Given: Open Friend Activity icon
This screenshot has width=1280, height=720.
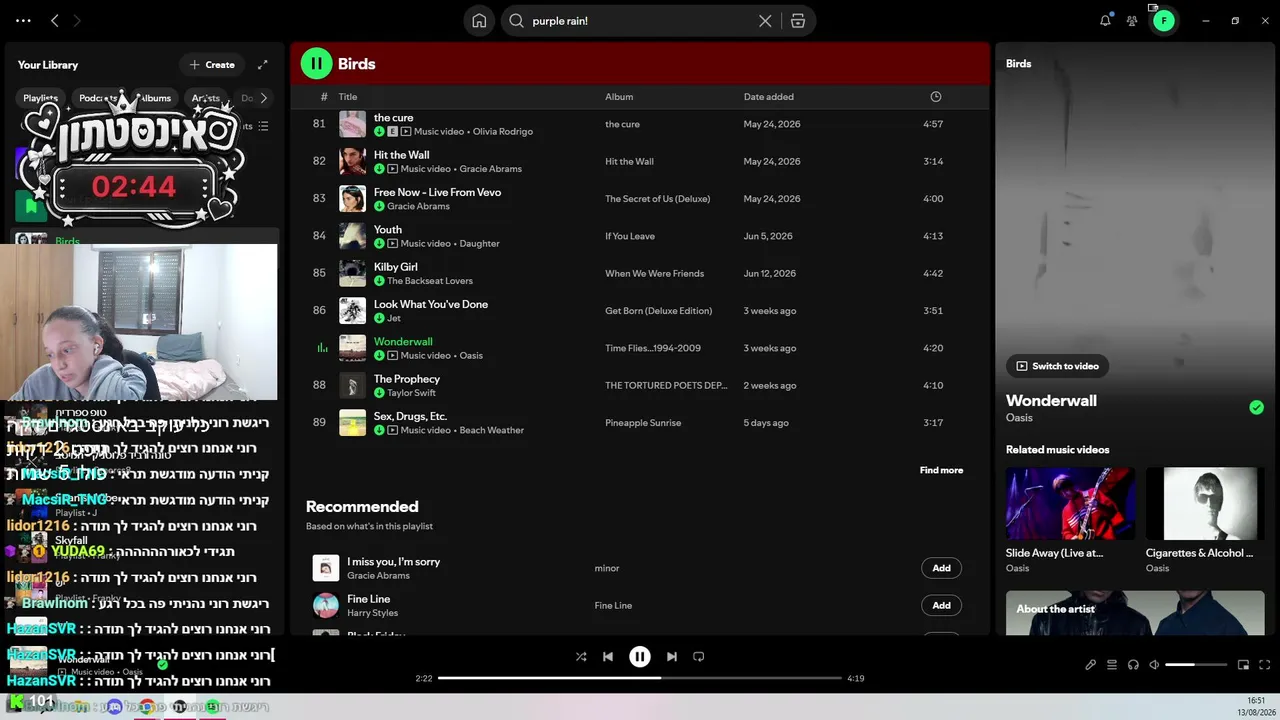Looking at the screenshot, I should (1132, 20).
